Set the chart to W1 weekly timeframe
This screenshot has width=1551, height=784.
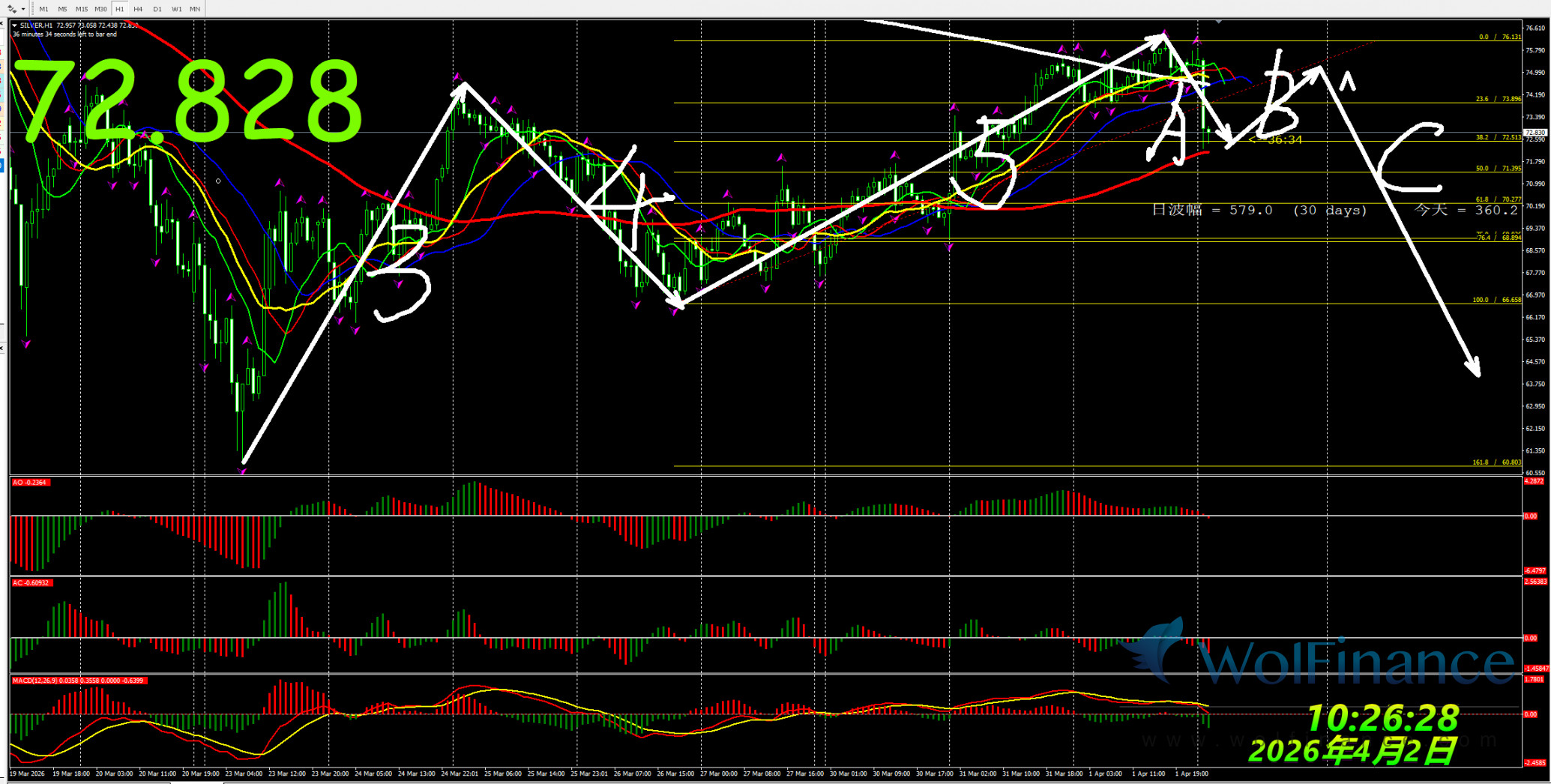tap(176, 9)
